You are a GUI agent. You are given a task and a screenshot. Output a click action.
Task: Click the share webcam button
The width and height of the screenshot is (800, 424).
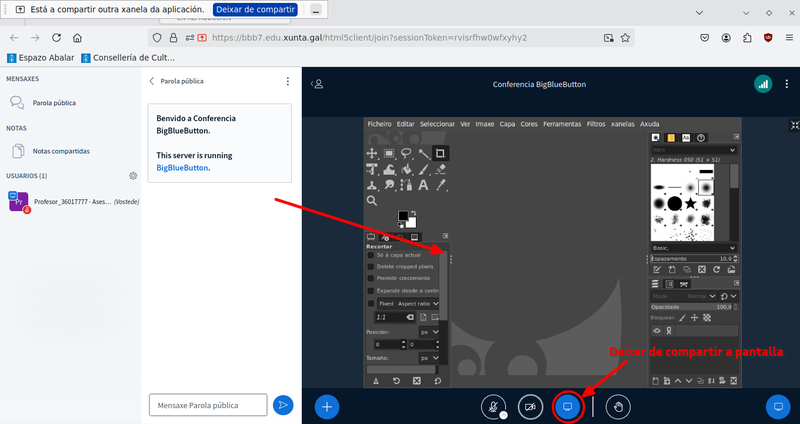[530, 406]
